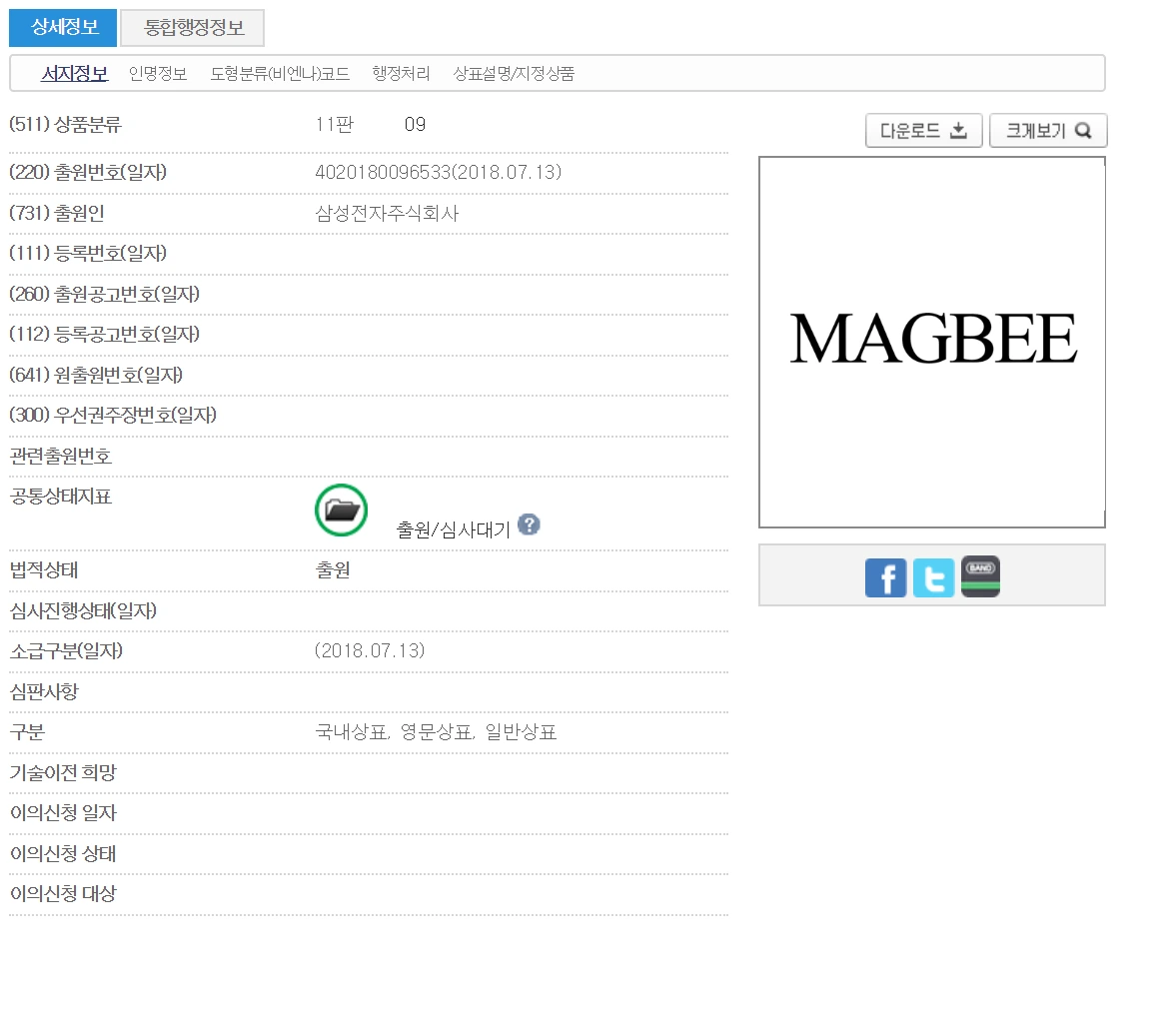Select the 상세정보 tab
The image size is (1163, 1036).
tap(63, 27)
